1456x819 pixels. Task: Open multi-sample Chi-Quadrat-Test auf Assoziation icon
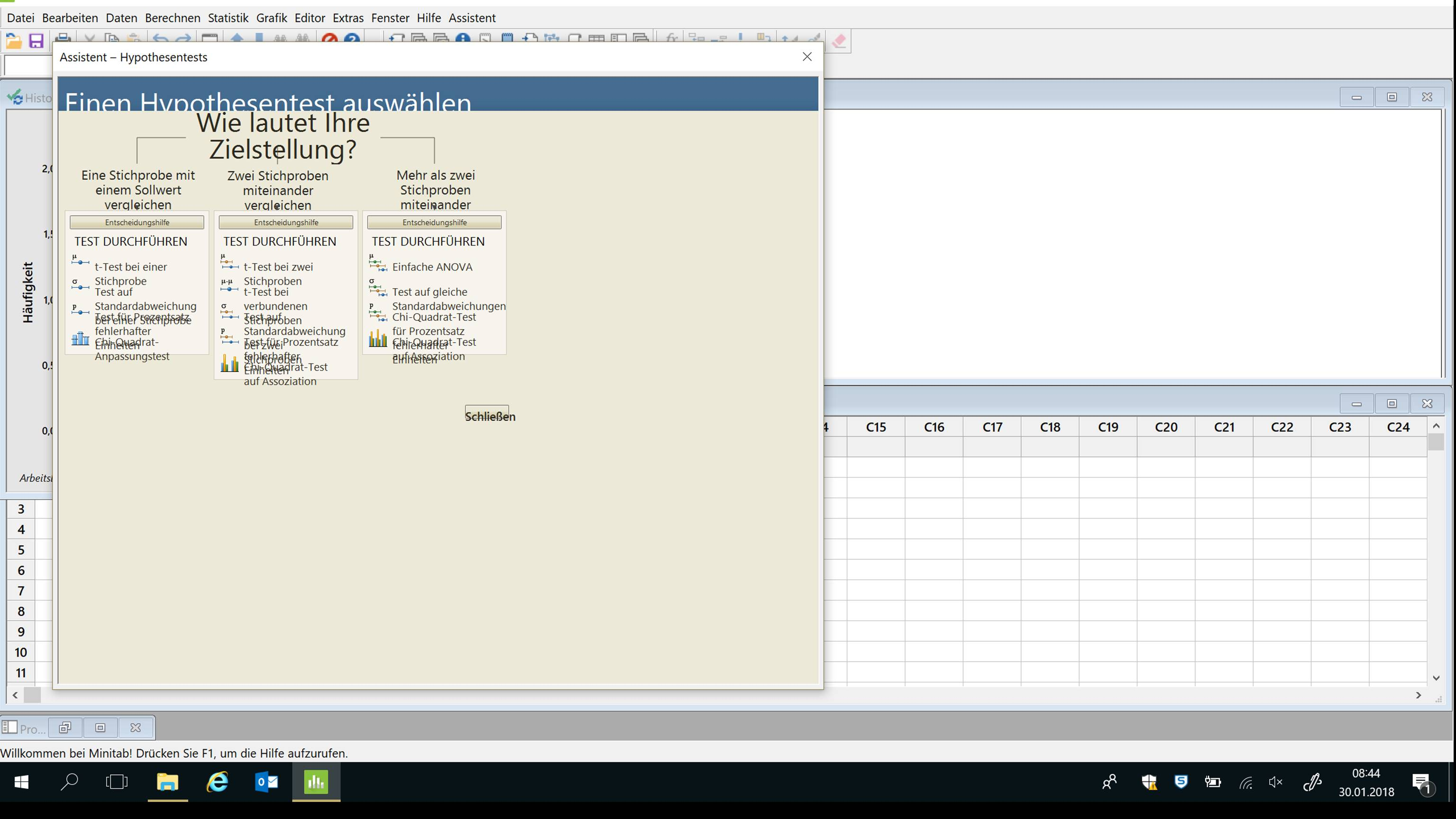coord(378,338)
